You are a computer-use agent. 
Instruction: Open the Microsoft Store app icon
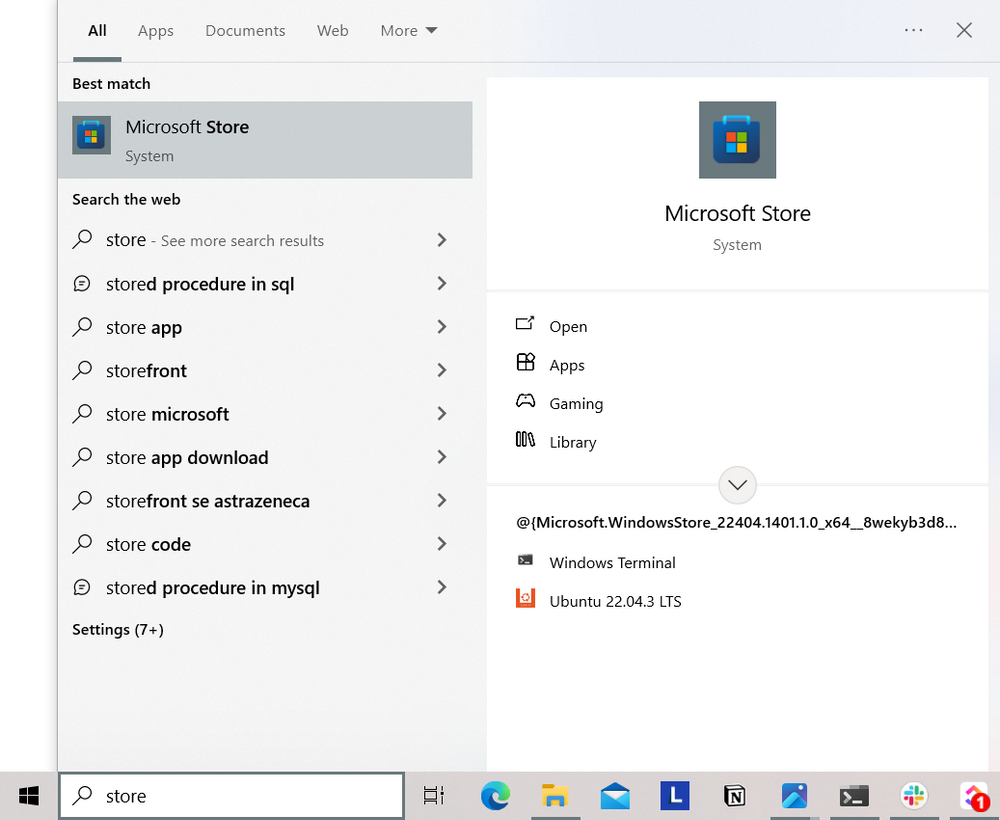(x=737, y=140)
